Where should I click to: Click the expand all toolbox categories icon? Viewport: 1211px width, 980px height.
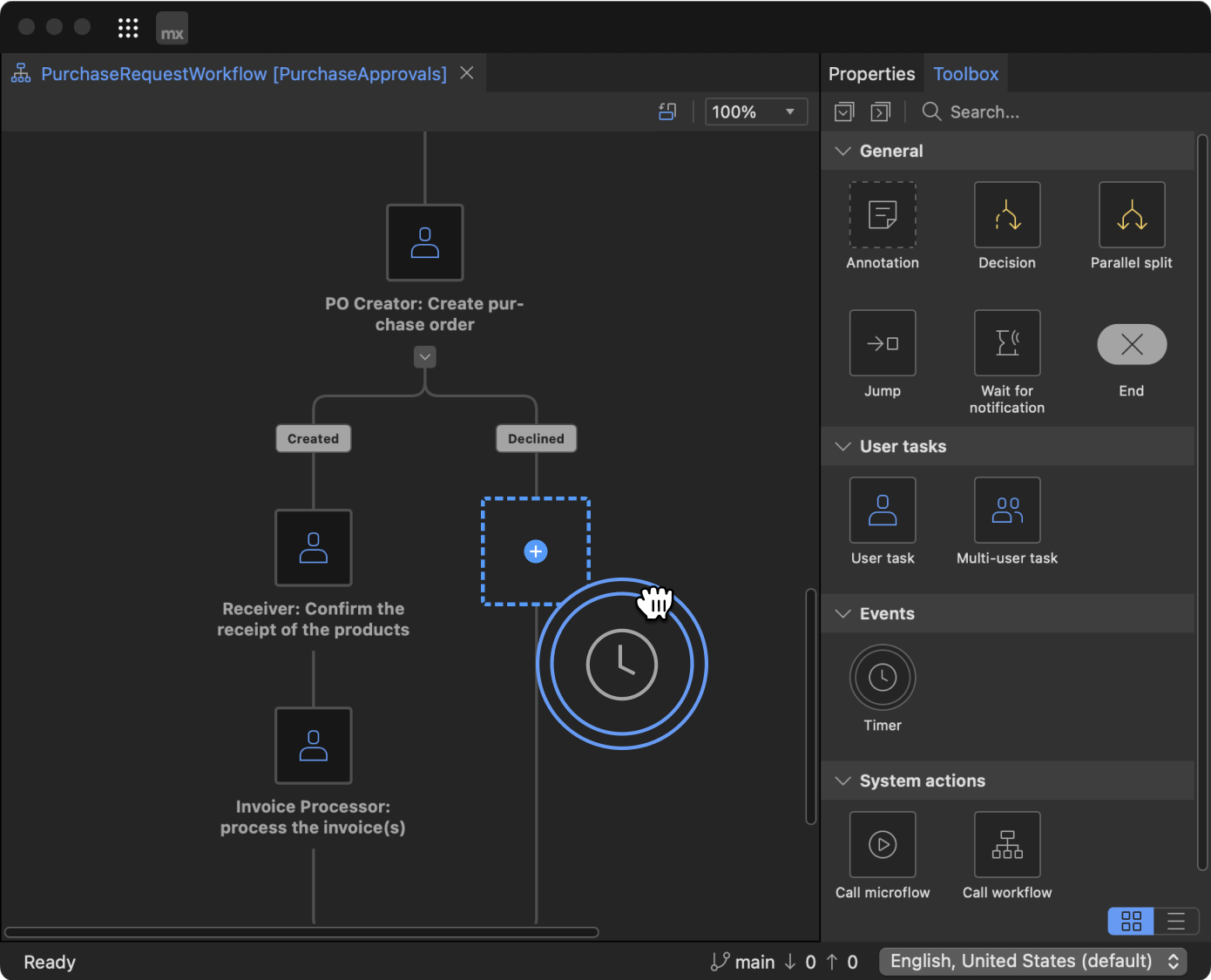tap(844, 112)
